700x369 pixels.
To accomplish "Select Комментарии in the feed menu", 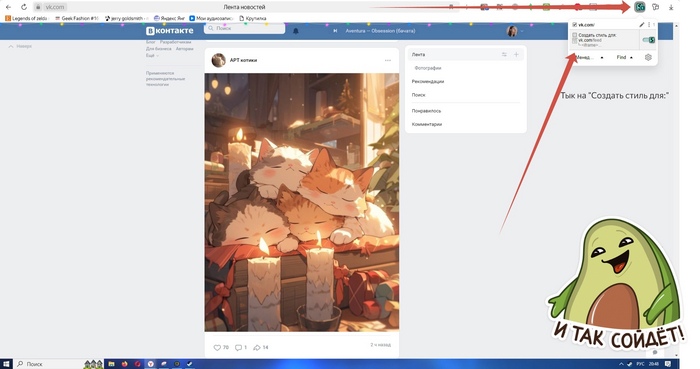I will [x=427, y=124].
